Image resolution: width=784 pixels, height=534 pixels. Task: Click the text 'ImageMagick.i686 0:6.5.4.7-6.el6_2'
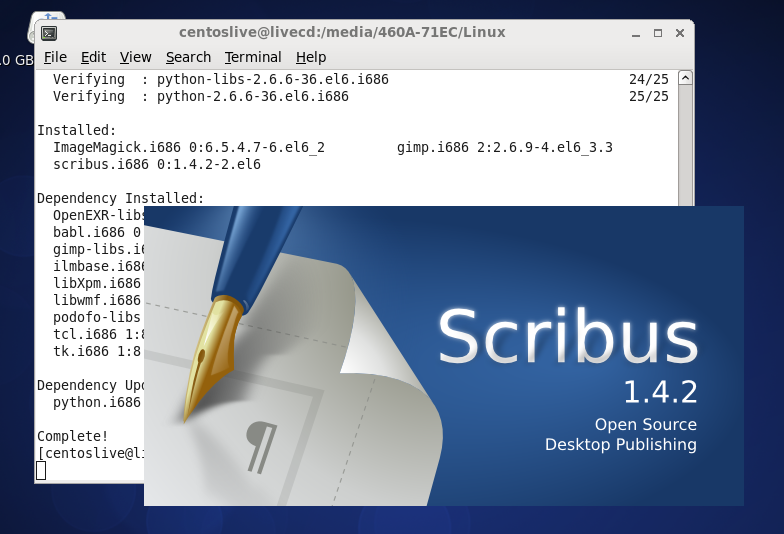pyautogui.click(x=189, y=148)
